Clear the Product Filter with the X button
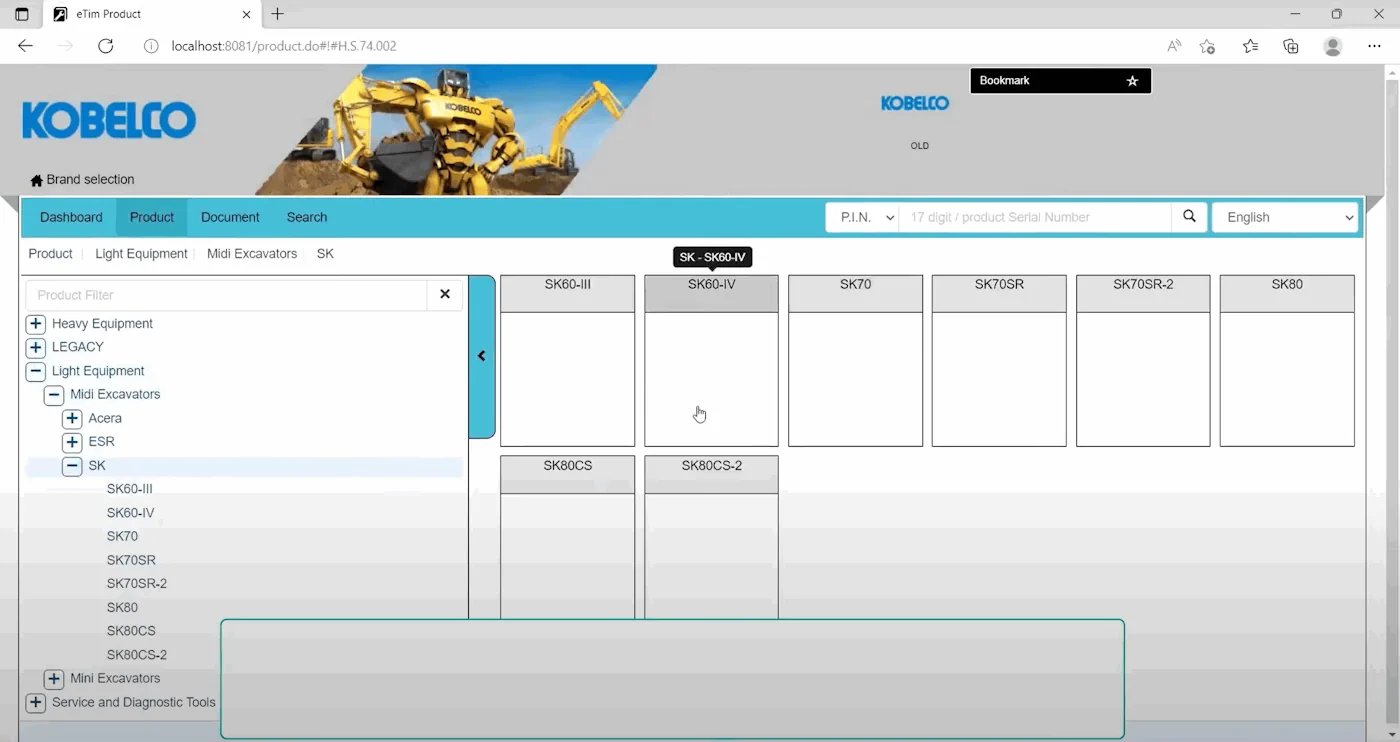The width and height of the screenshot is (1400, 742). click(x=445, y=294)
